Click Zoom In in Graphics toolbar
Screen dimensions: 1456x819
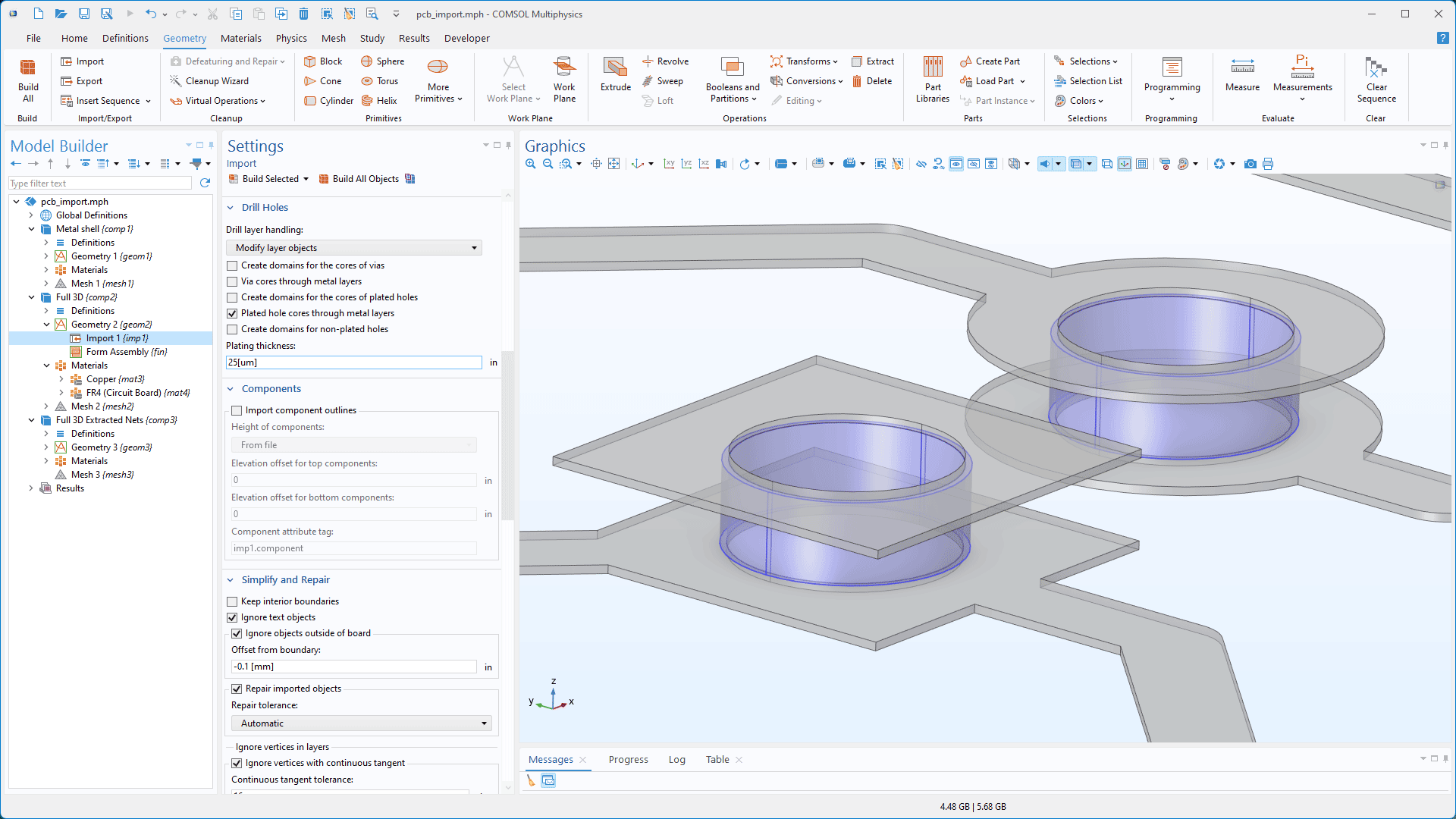pos(531,164)
